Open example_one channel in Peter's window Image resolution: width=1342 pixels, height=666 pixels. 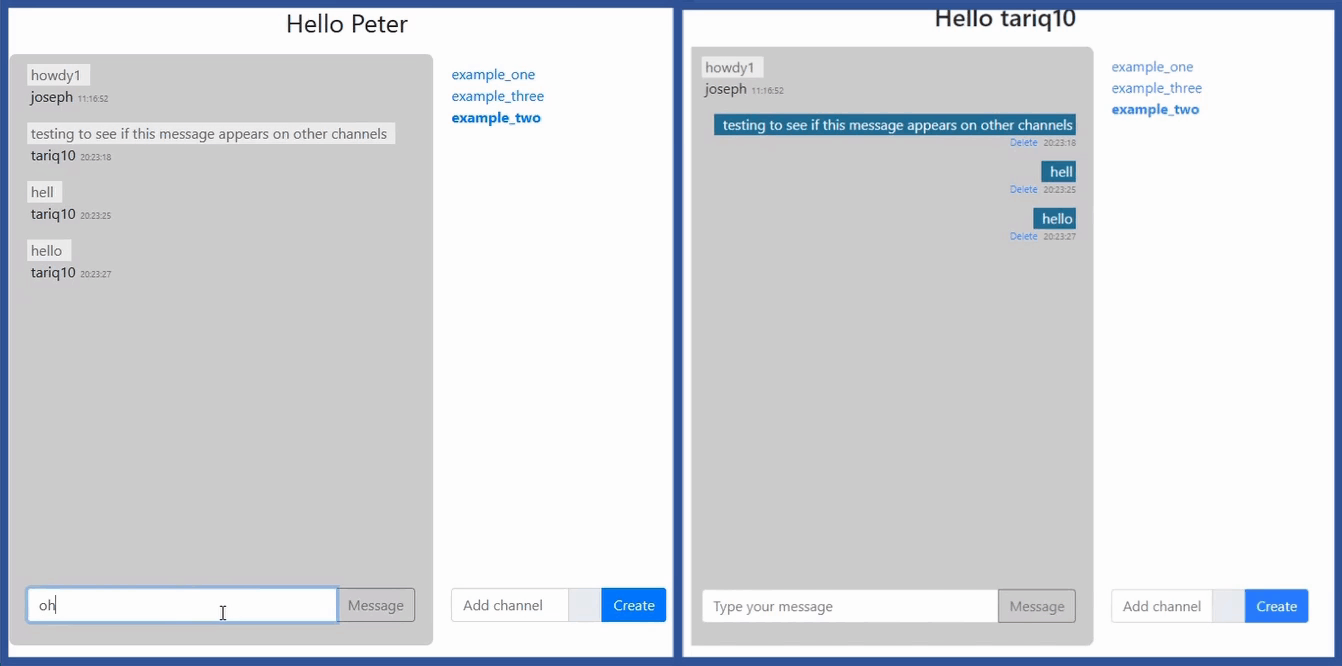(493, 75)
